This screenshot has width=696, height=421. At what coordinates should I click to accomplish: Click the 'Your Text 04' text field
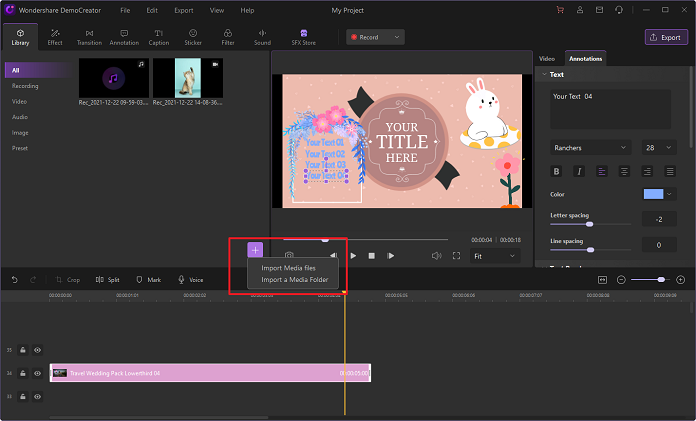tap(610, 109)
